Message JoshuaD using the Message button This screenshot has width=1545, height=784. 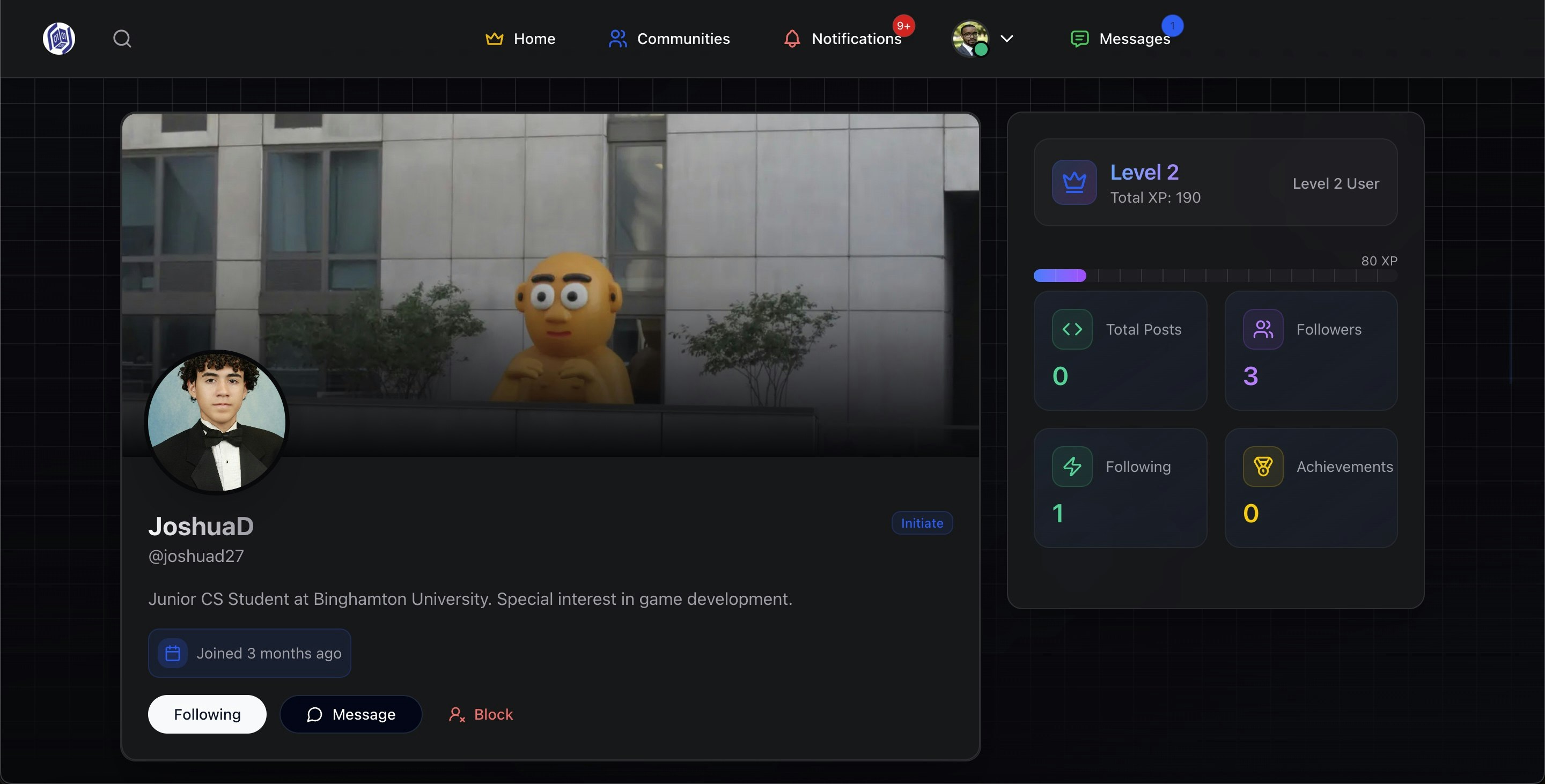coord(351,714)
